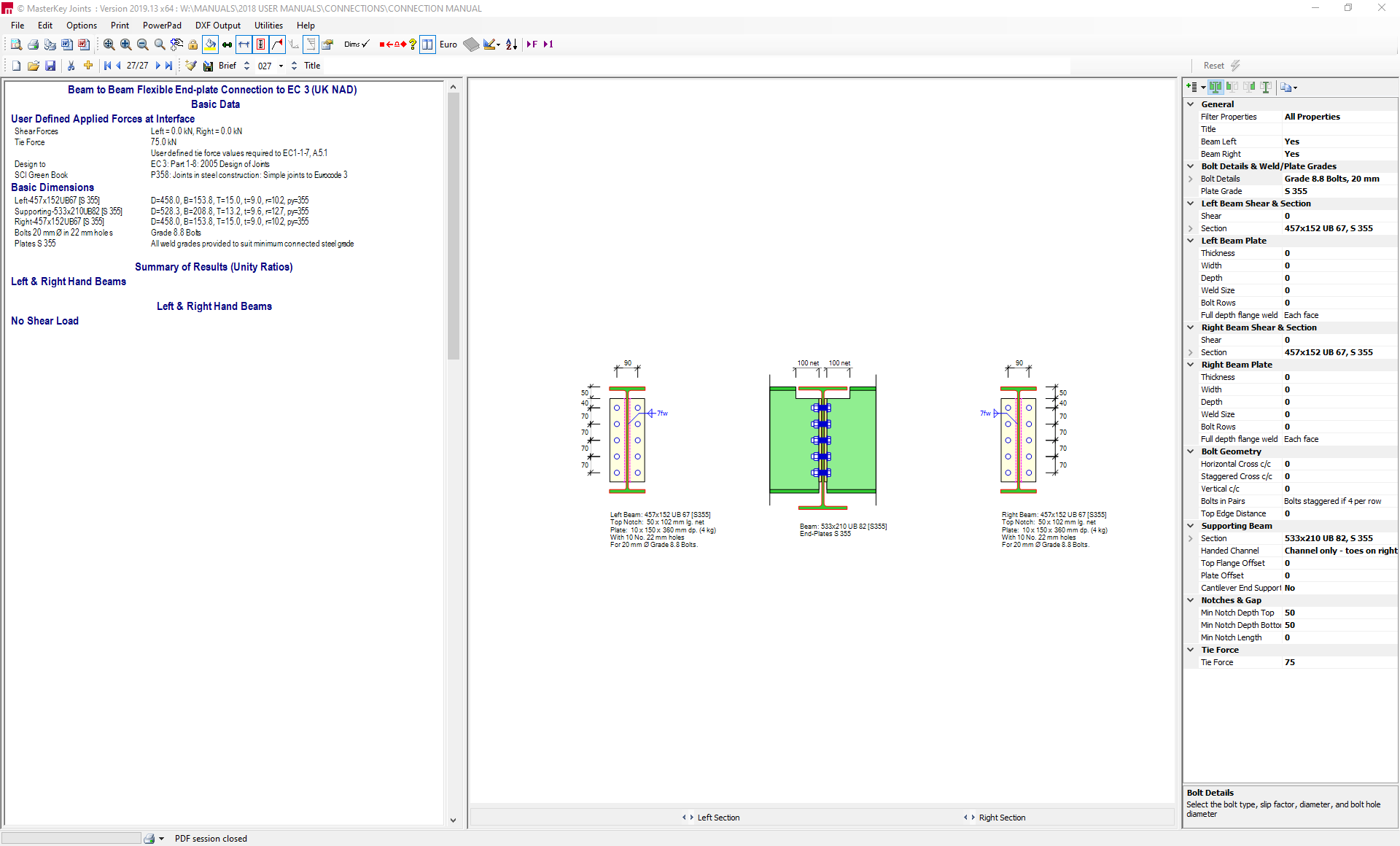1400x846 pixels.
Task: Open the 027 number dropdown
Action: 281,66
